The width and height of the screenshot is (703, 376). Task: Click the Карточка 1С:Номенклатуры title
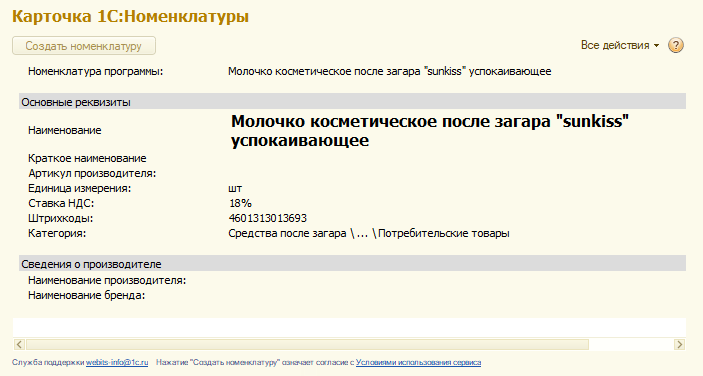coord(130,17)
